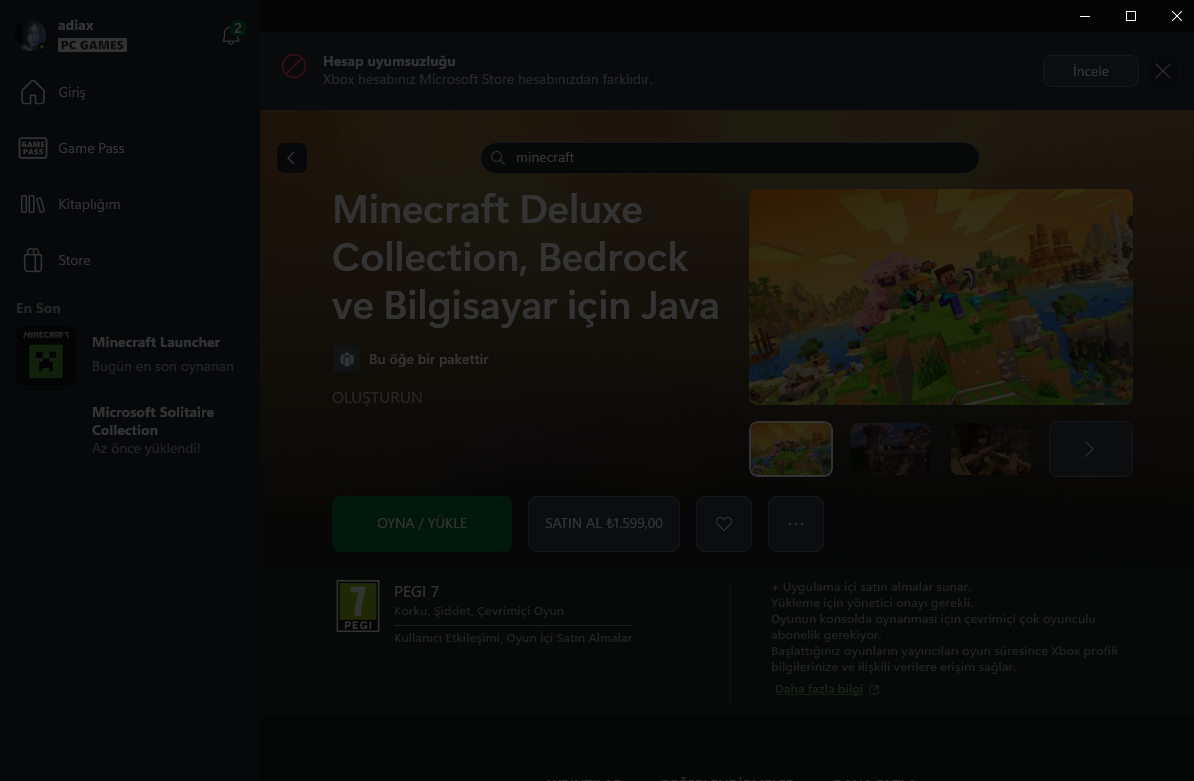1194x781 pixels.
Task: Go back with the left arrow button
Action: (x=292, y=158)
